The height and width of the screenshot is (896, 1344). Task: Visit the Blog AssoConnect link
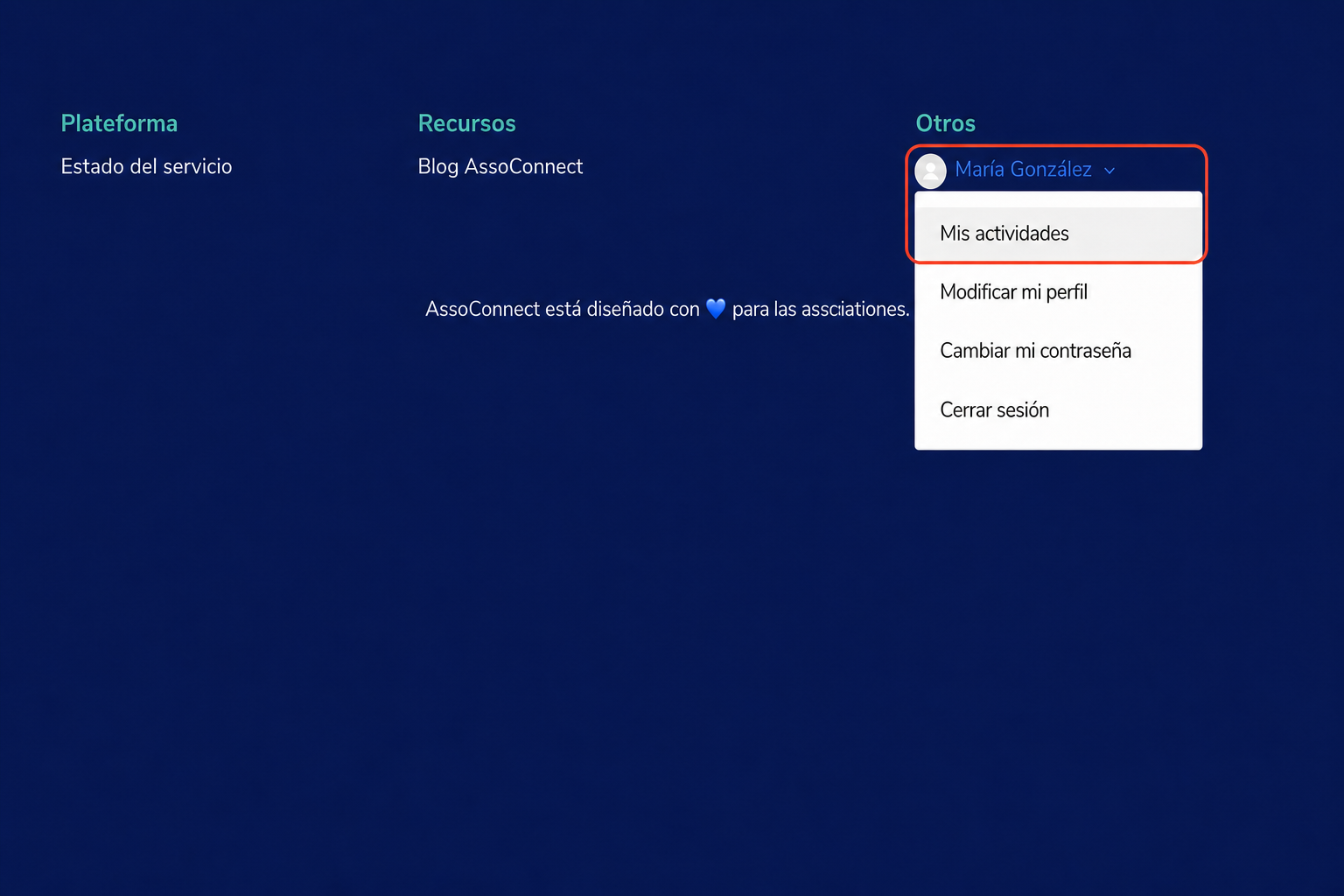[x=500, y=166]
